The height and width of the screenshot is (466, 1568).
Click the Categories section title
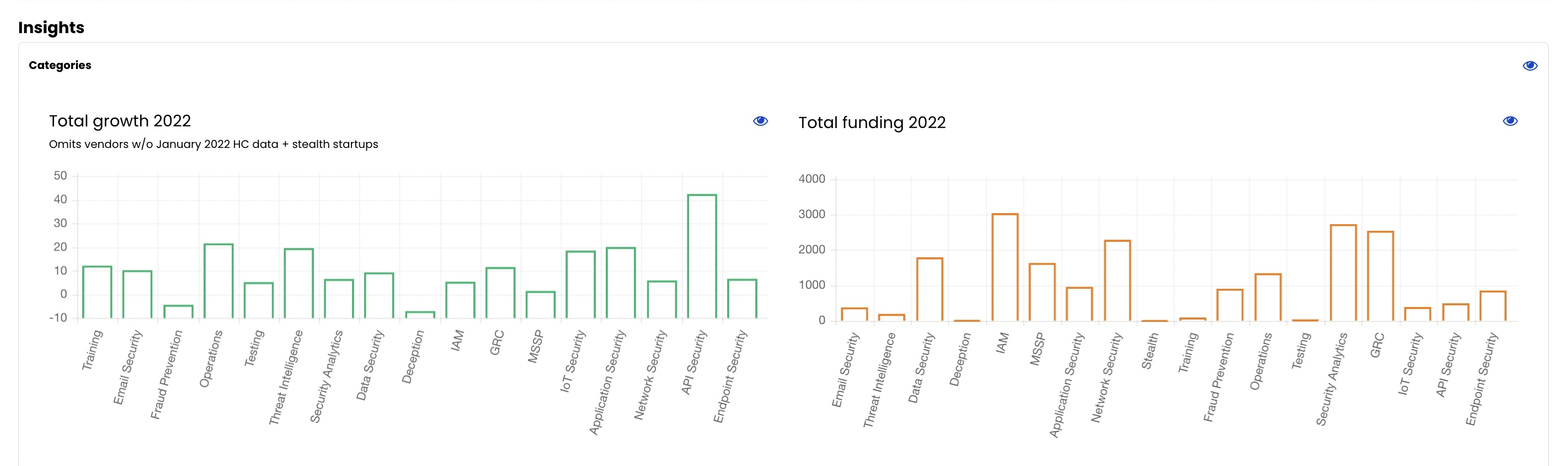[60, 65]
